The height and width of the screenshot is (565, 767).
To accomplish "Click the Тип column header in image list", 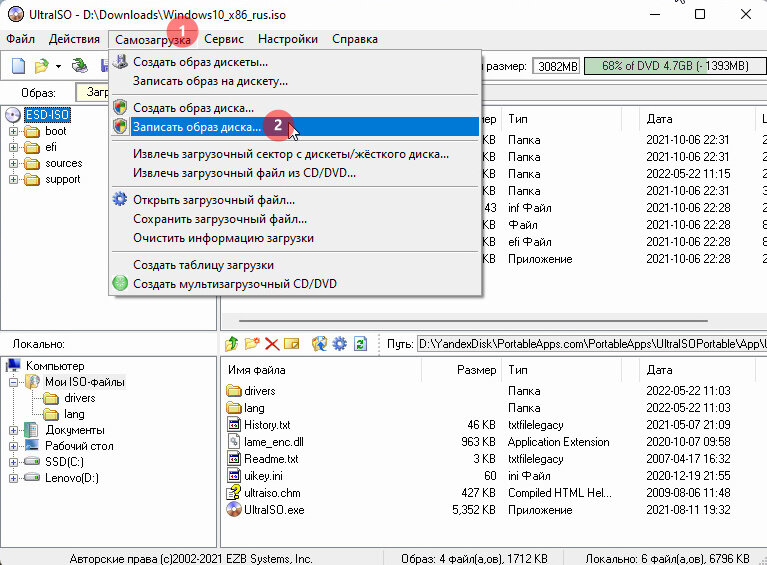I will (x=562, y=119).
